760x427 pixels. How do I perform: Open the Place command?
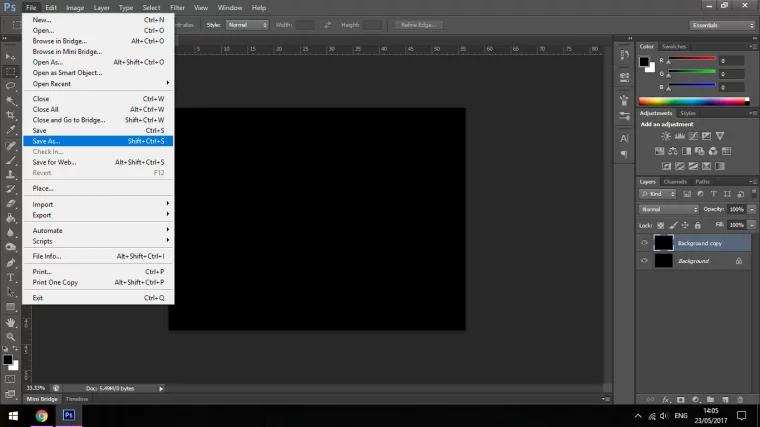pyautogui.click(x=98, y=189)
